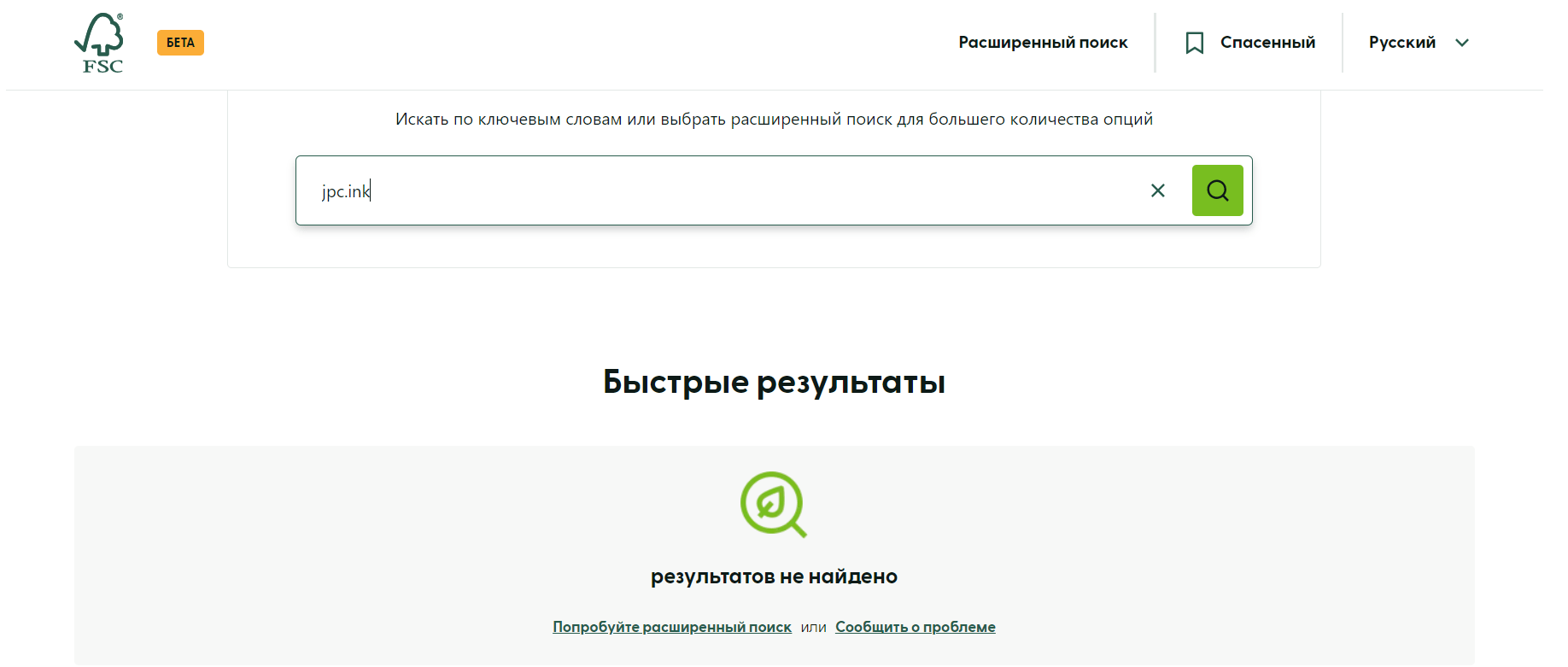The height and width of the screenshot is (667, 1568).
Task: Follow the Попробуйте расширенный поиск link
Action: tap(671, 627)
